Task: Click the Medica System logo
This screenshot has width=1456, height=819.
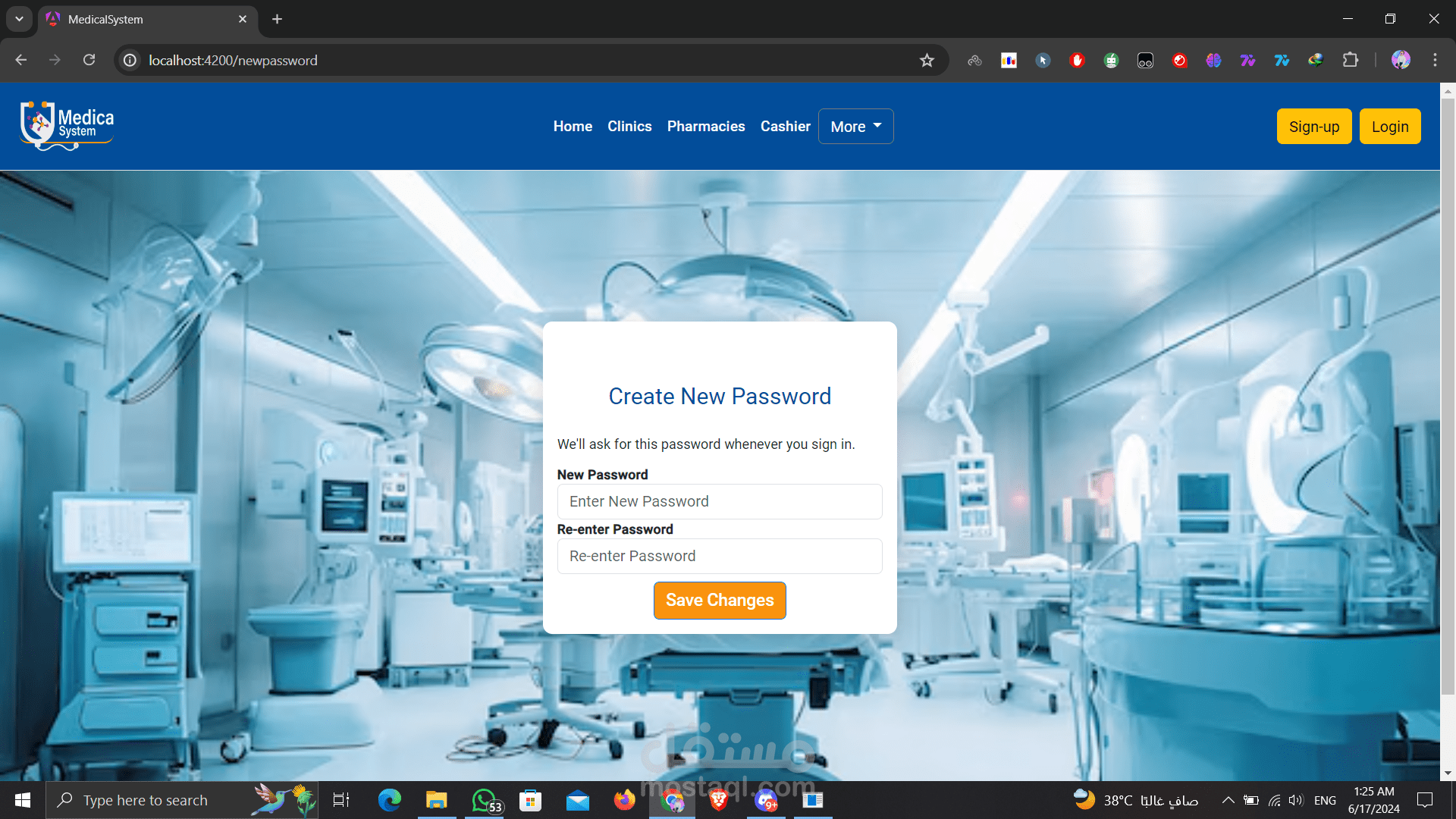Action: click(x=67, y=125)
